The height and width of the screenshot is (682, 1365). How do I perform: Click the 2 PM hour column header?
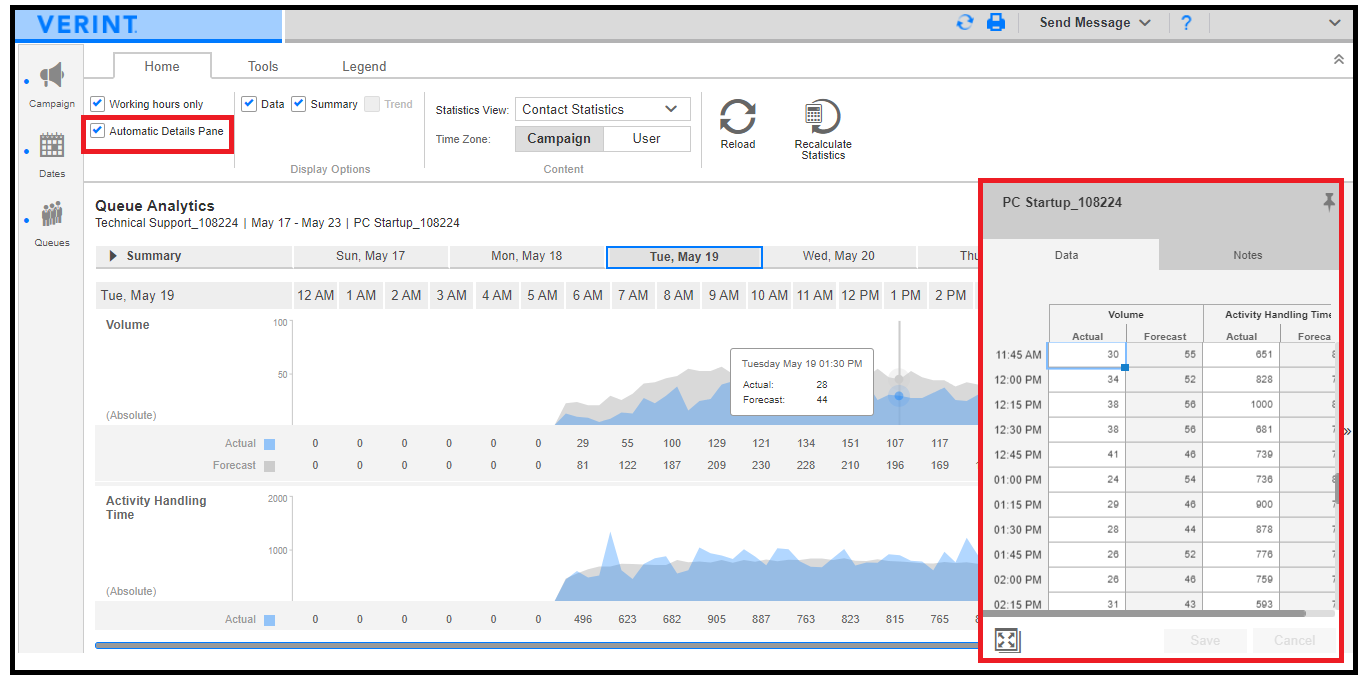(x=950, y=295)
